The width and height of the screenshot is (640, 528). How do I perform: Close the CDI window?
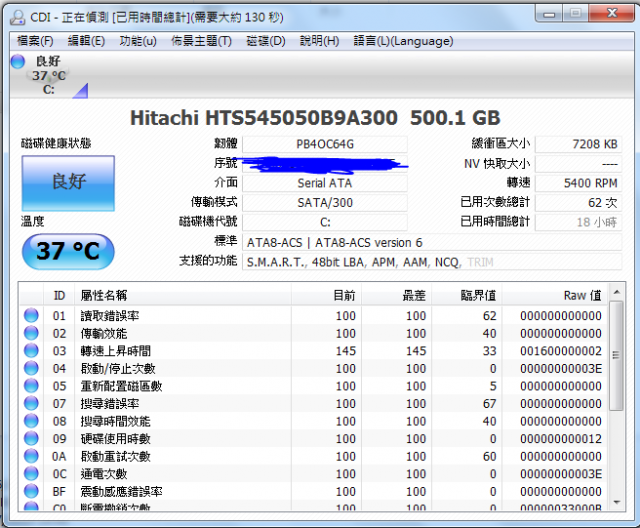pos(611,14)
